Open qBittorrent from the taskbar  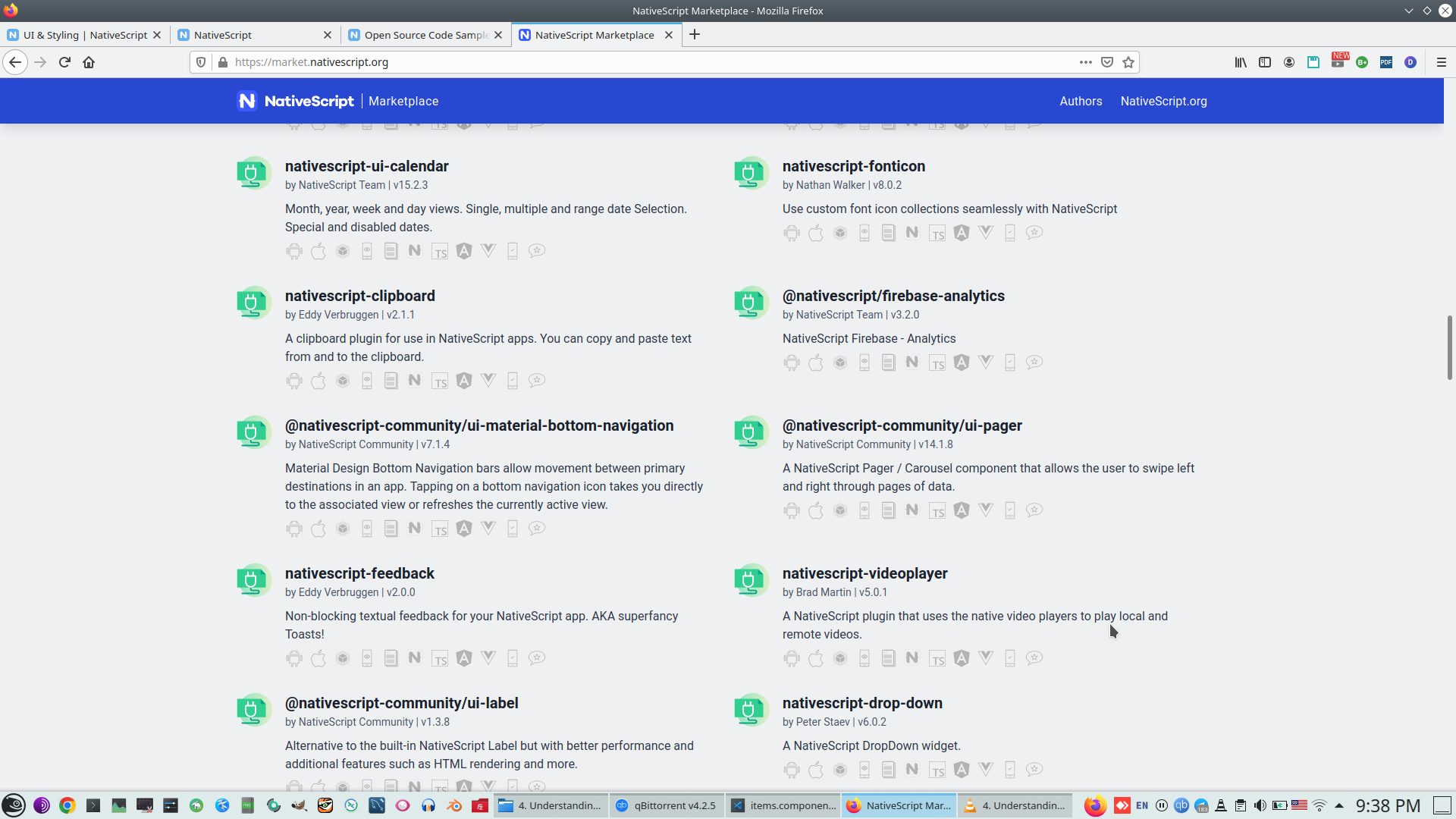tap(667, 805)
